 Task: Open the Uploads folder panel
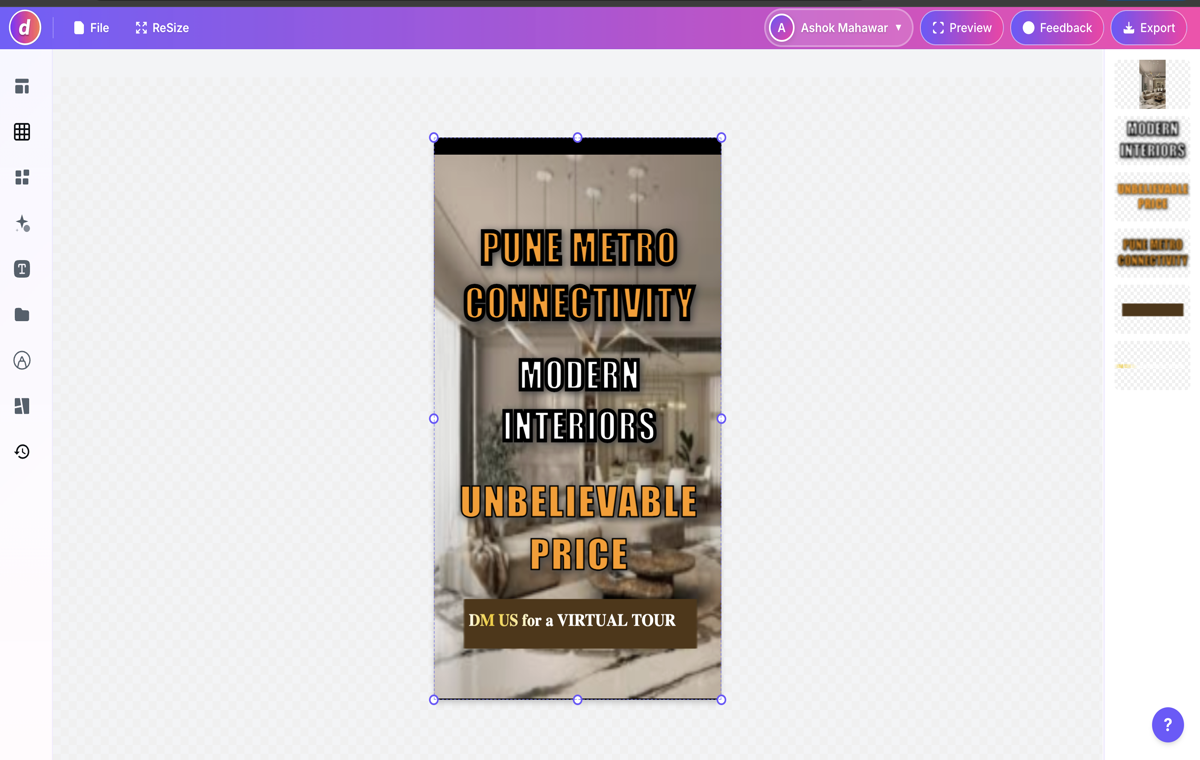[22, 314]
